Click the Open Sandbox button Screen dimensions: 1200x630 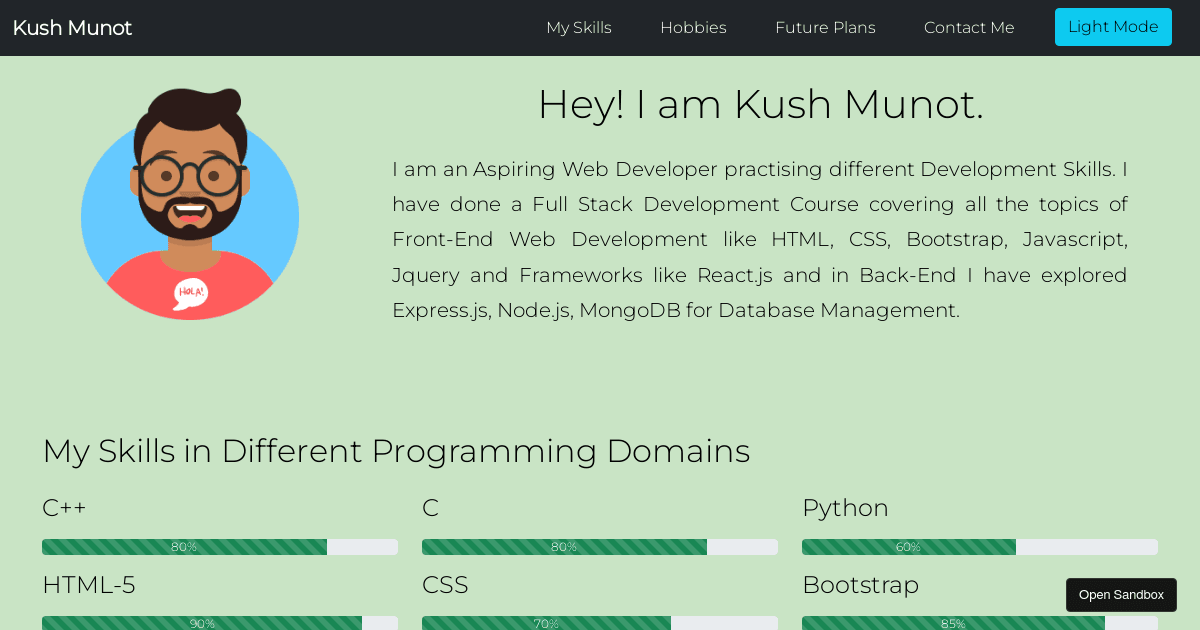pos(1121,594)
